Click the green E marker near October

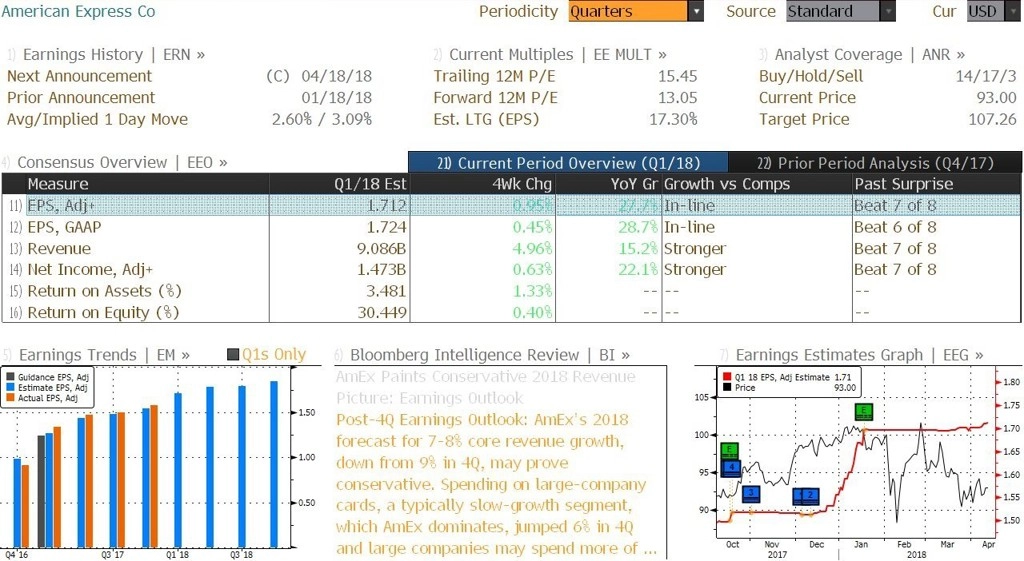[730, 450]
